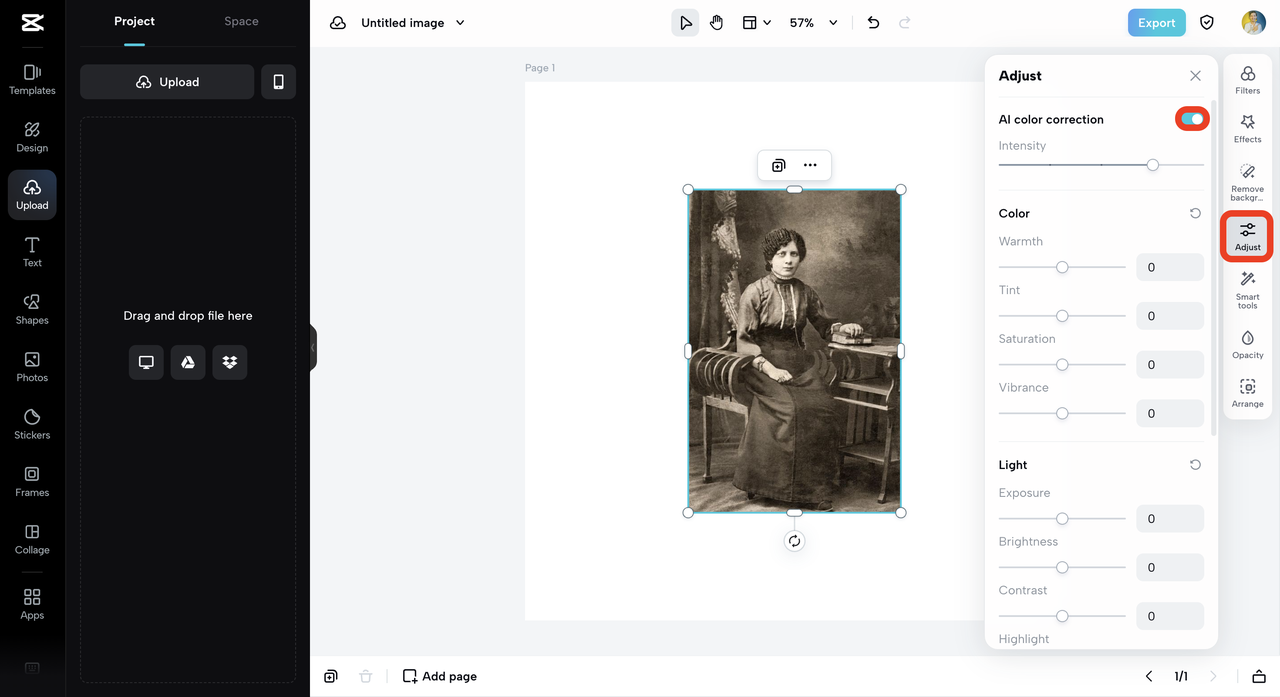Switch to the Space tab
The image size is (1280, 697).
[241, 21]
